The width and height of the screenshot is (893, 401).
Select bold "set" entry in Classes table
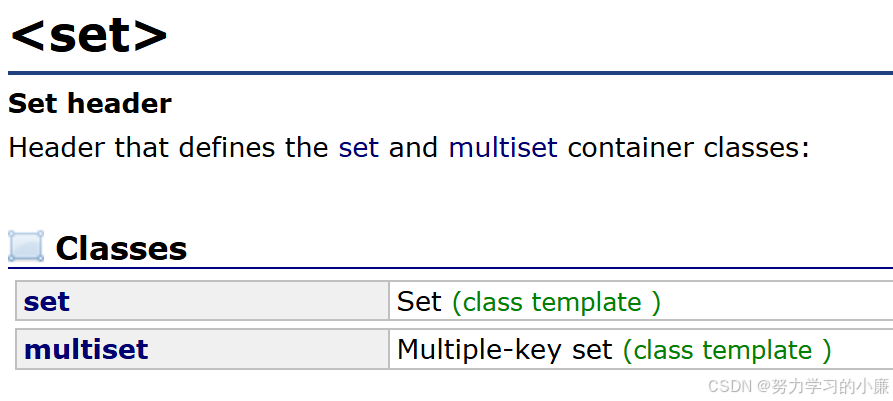coord(47,302)
